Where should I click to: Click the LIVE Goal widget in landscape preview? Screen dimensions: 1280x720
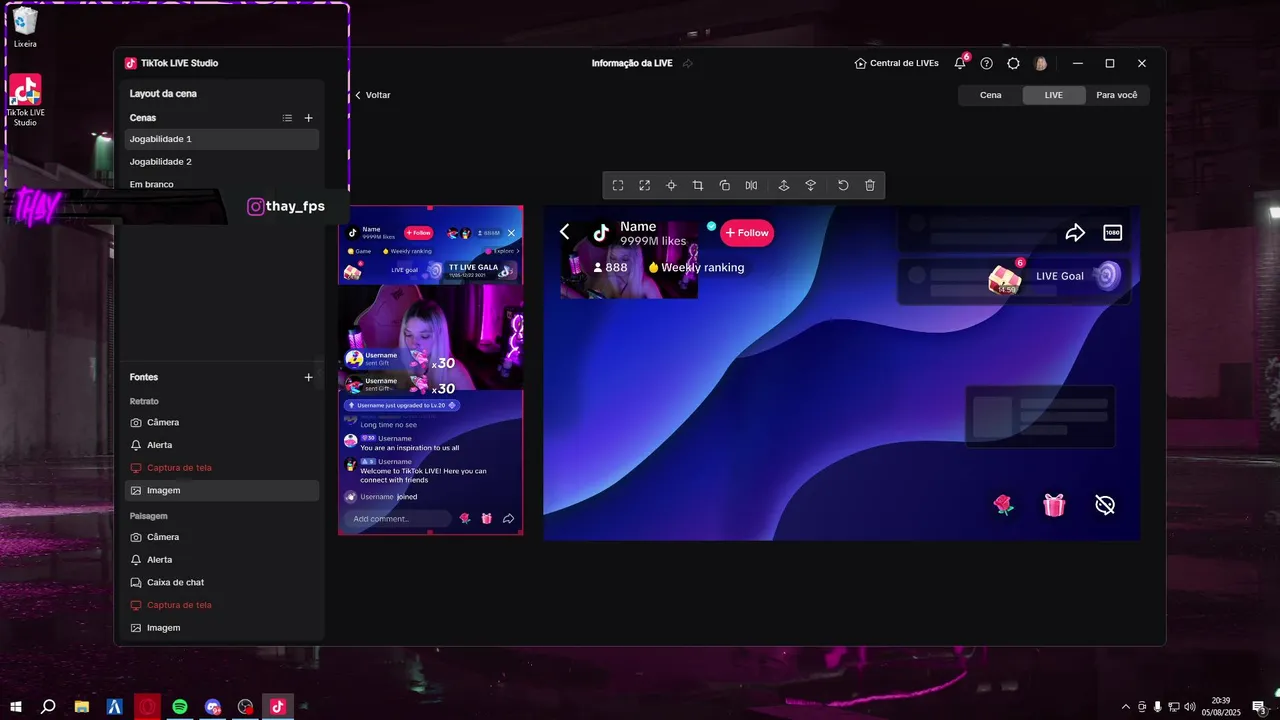pyautogui.click(x=1054, y=277)
